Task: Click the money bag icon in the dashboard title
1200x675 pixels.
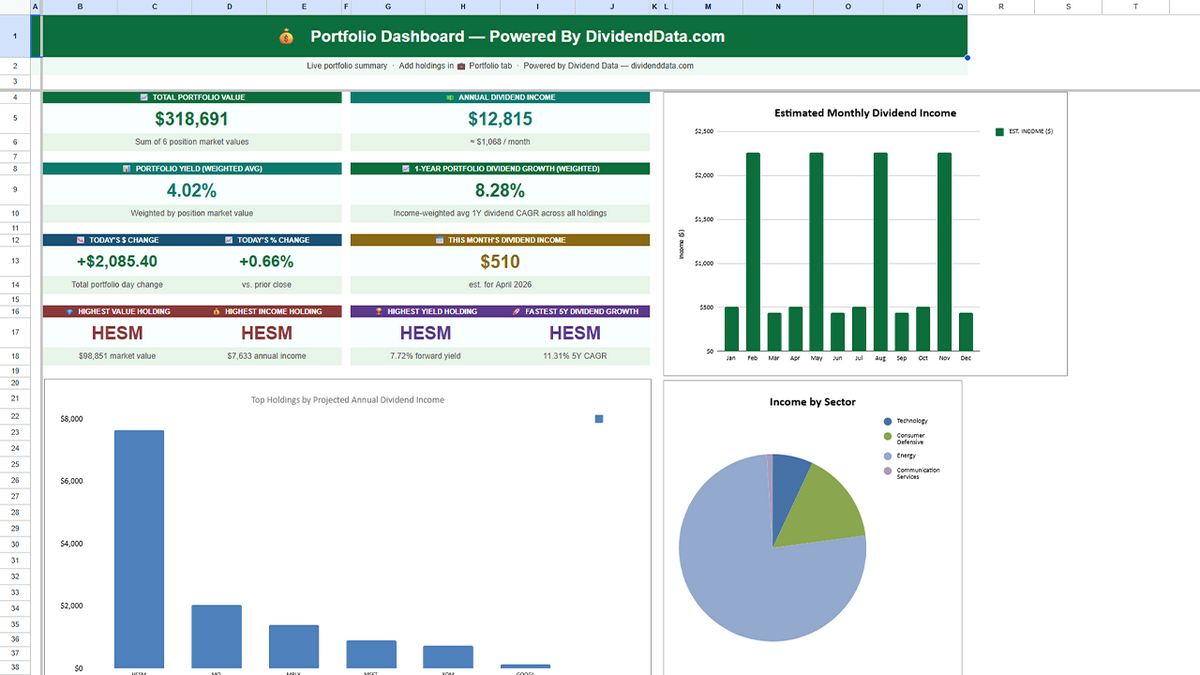Action: point(285,36)
